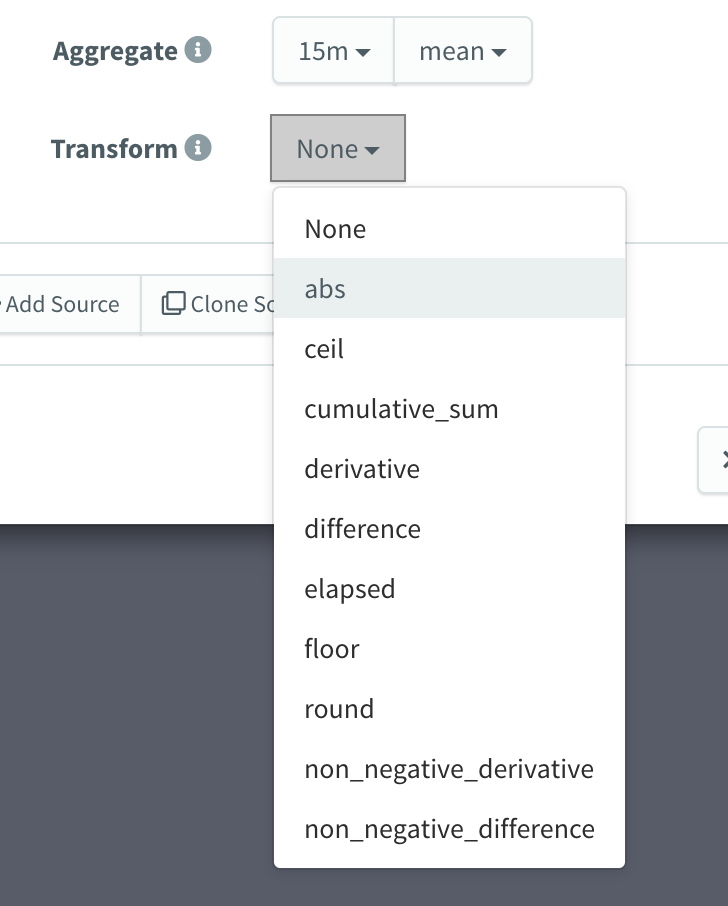Choose the abs transform option
The width and height of the screenshot is (728, 906).
pyautogui.click(x=450, y=288)
